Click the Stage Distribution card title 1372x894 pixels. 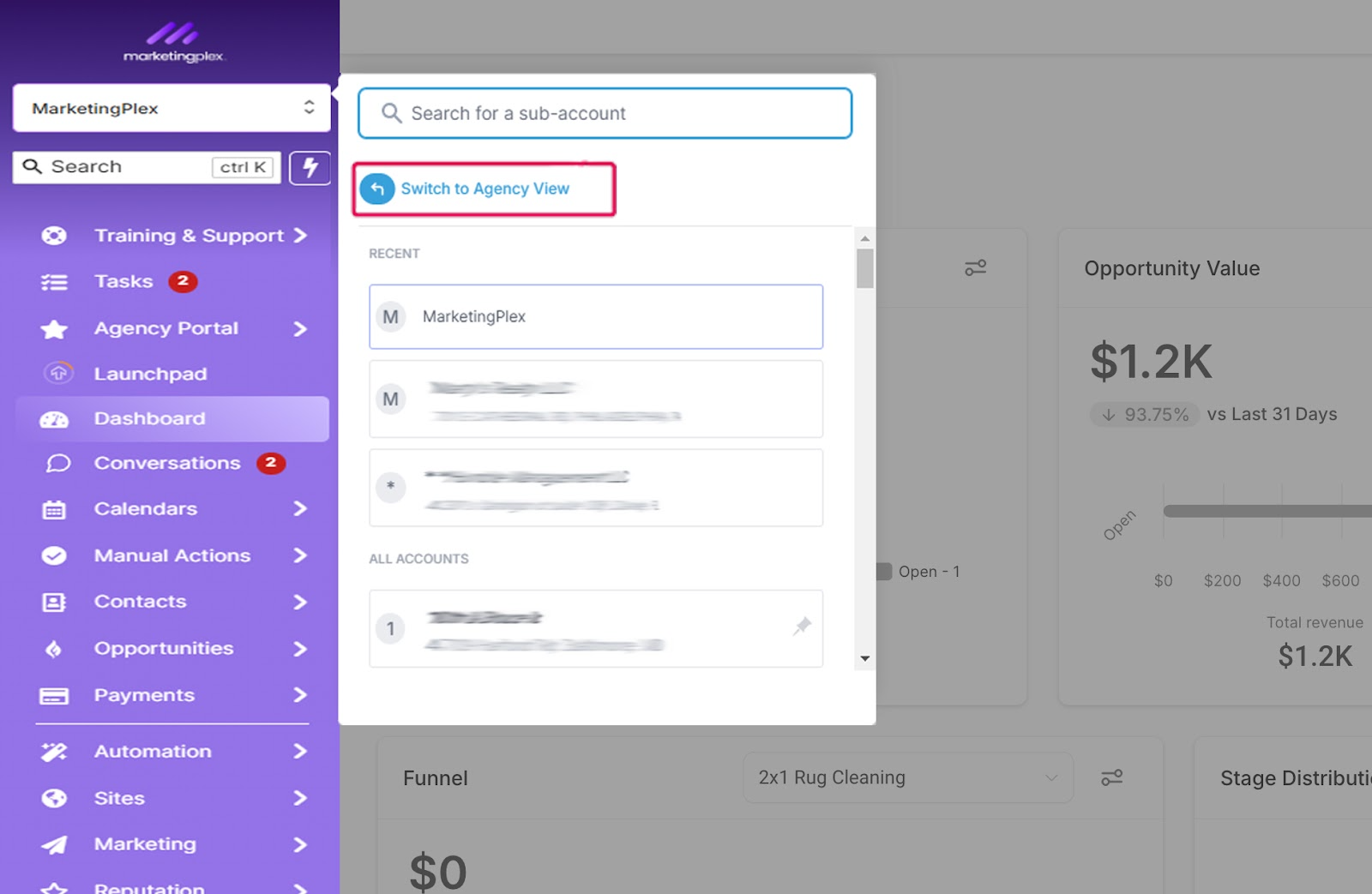[x=1296, y=778]
